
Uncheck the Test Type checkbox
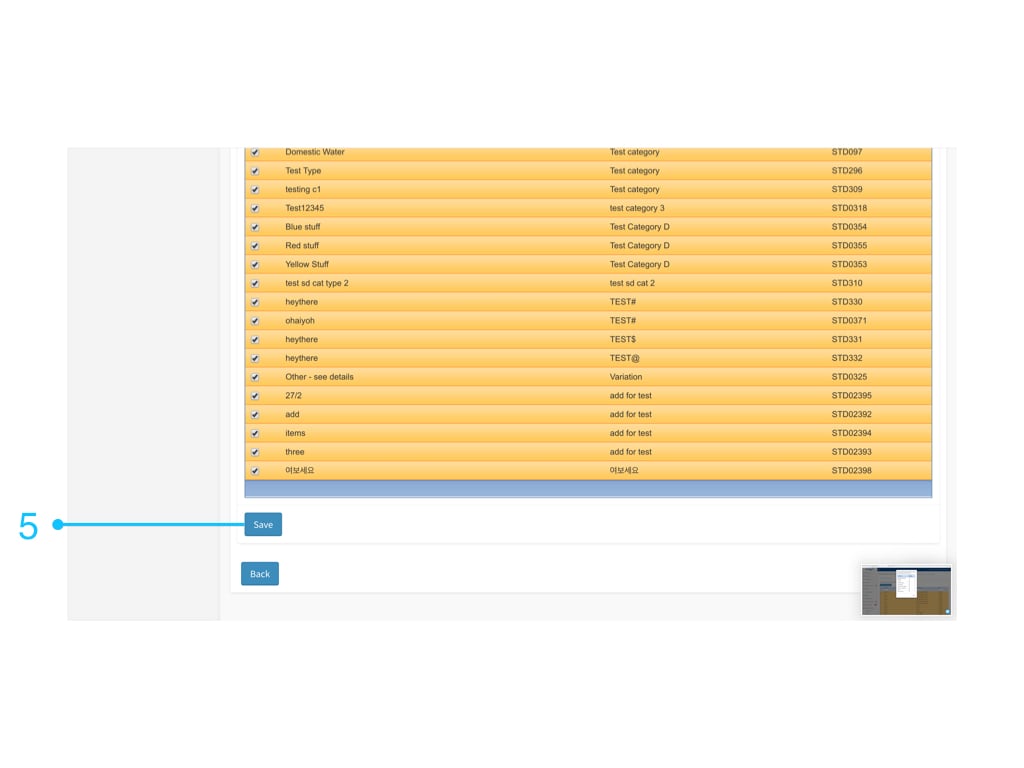click(255, 171)
